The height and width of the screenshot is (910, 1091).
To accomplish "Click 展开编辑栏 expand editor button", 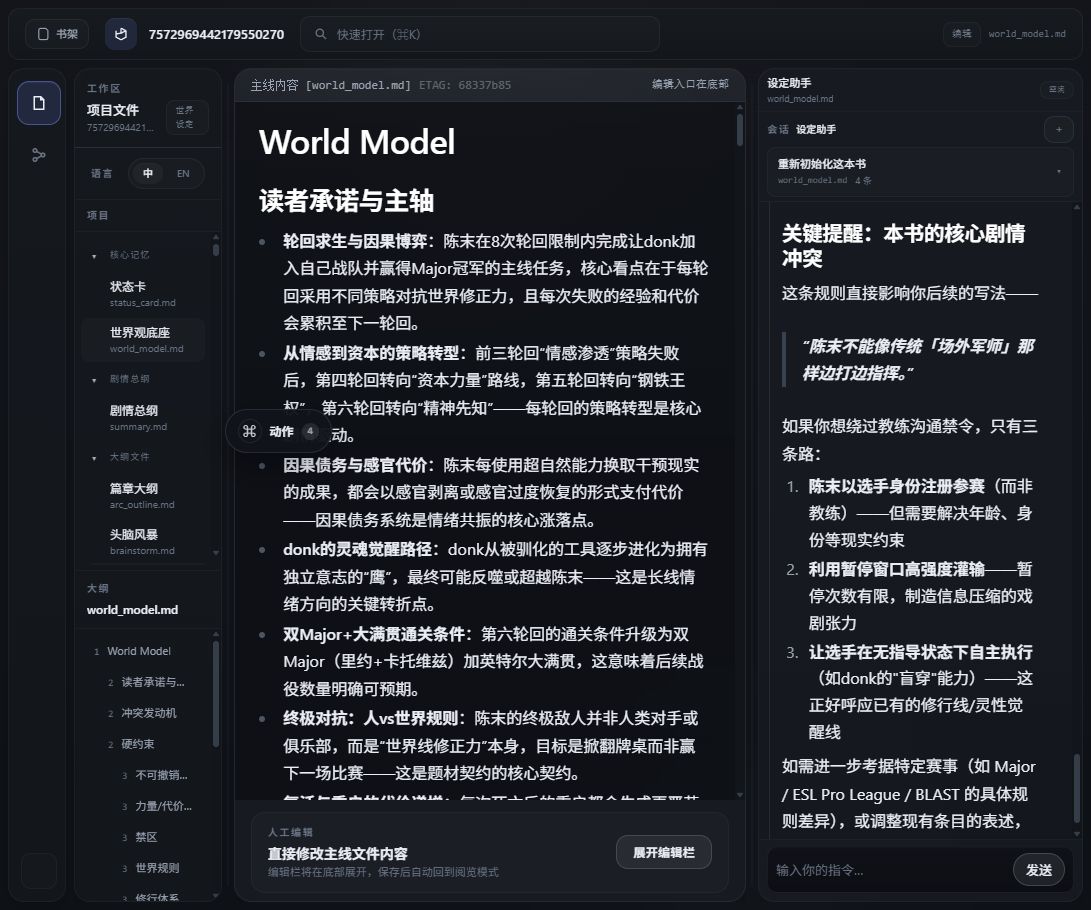I will 664,852.
